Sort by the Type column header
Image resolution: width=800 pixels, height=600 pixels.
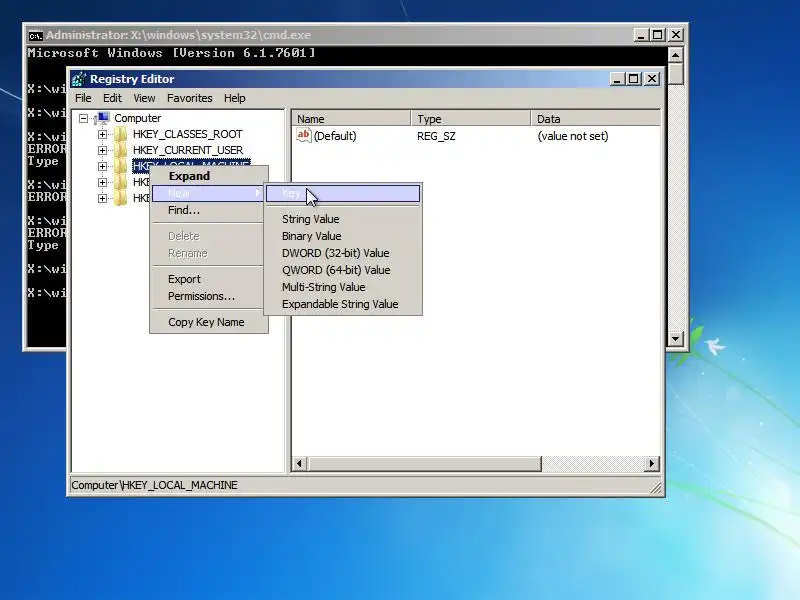click(471, 119)
